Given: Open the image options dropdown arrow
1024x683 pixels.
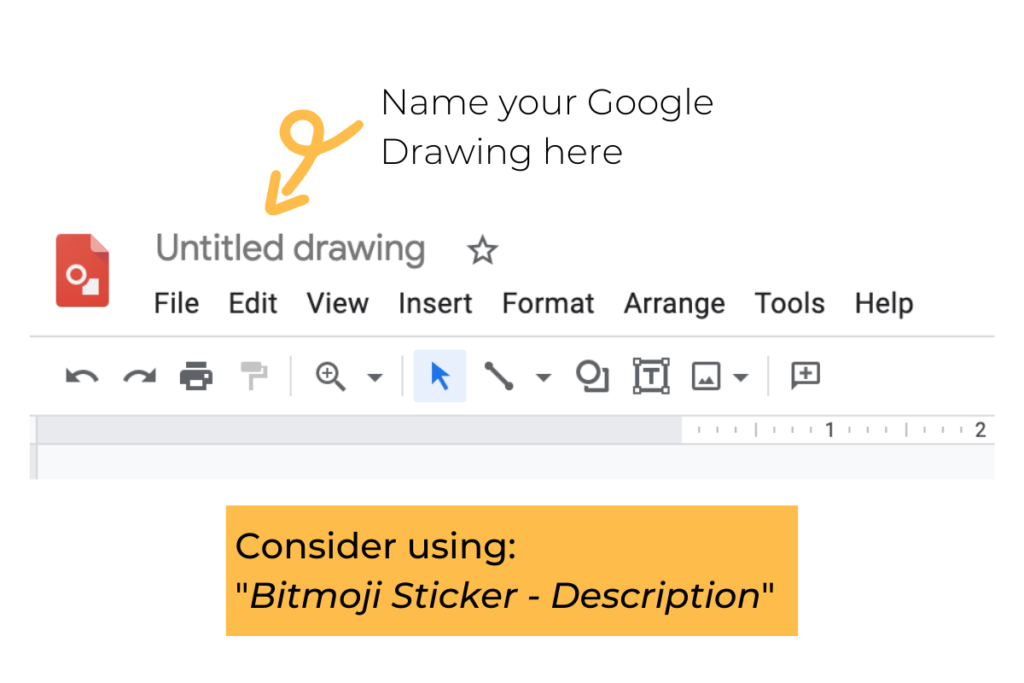Looking at the screenshot, I should click(741, 378).
